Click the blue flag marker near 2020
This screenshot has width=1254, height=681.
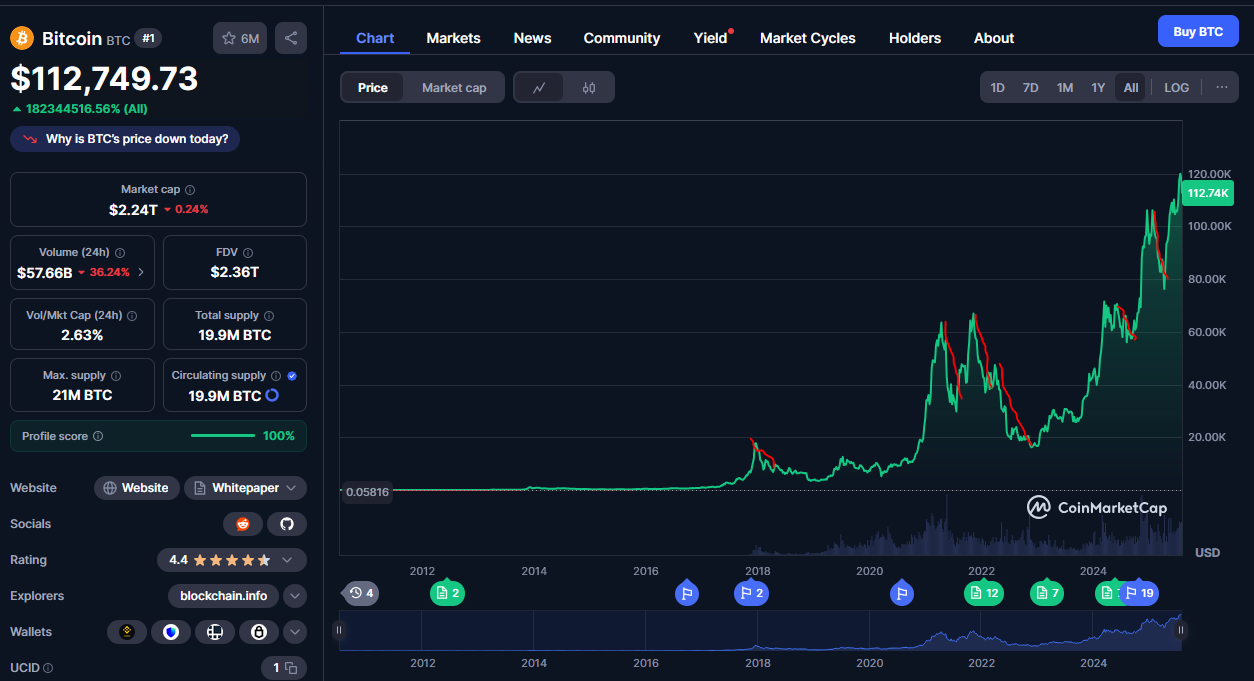[902, 593]
